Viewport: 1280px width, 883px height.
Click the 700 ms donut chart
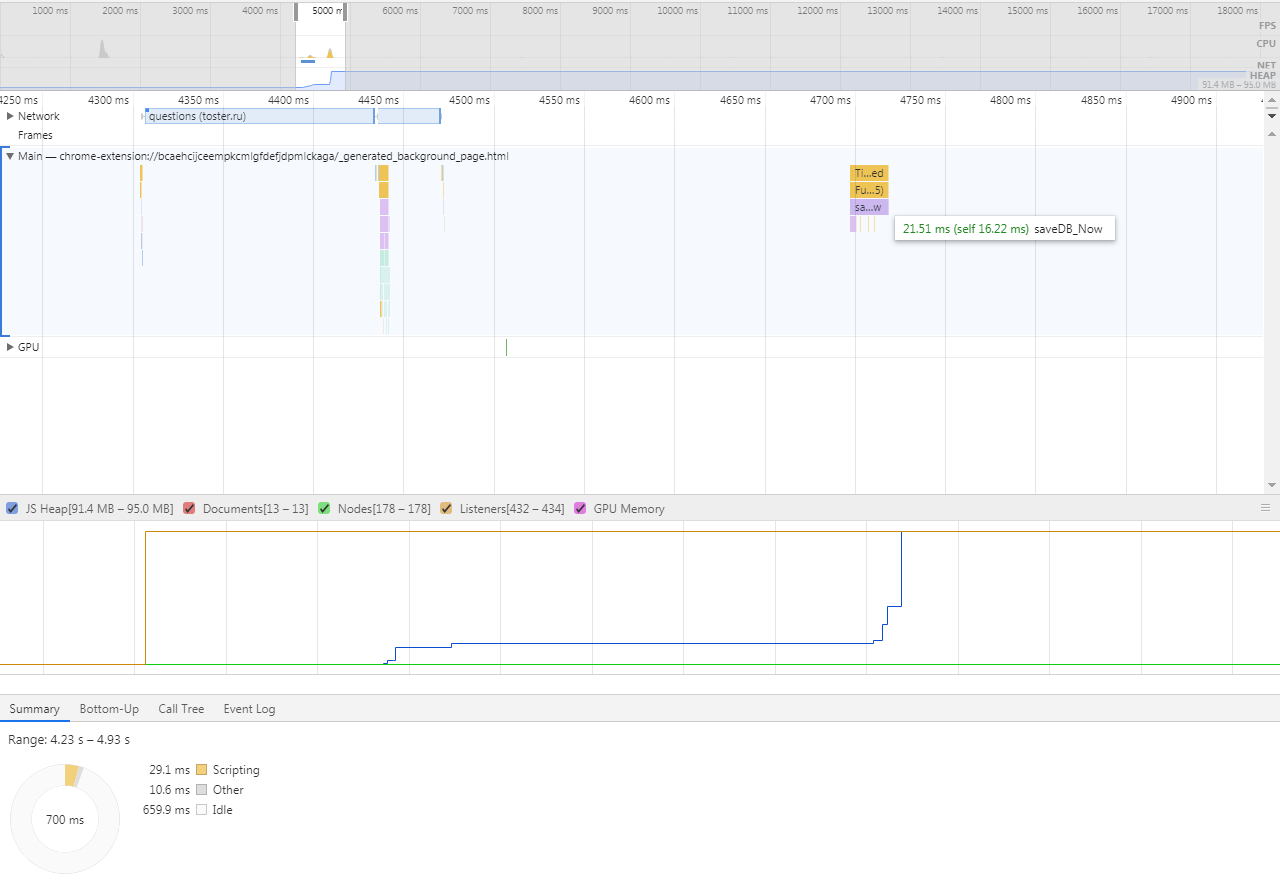(x=64, y=819)
